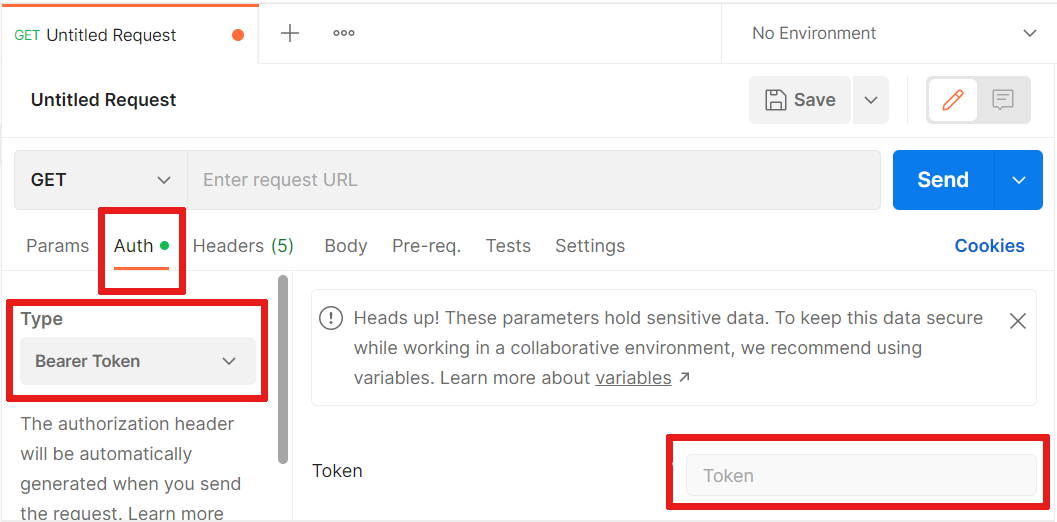Click the info alert icon in the banner
The height and width of the screenshot is (522, 1057).
tap(331, 318)
